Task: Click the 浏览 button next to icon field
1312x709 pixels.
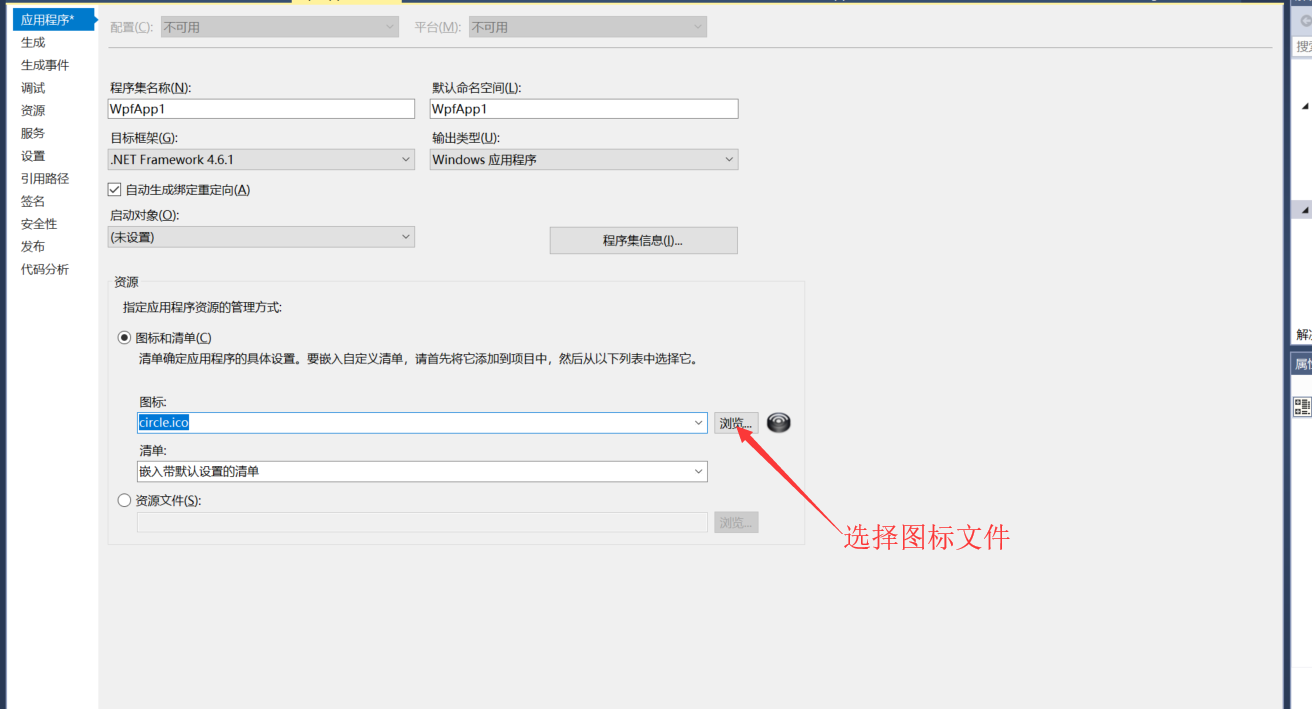Action: (x=736, y=422)
